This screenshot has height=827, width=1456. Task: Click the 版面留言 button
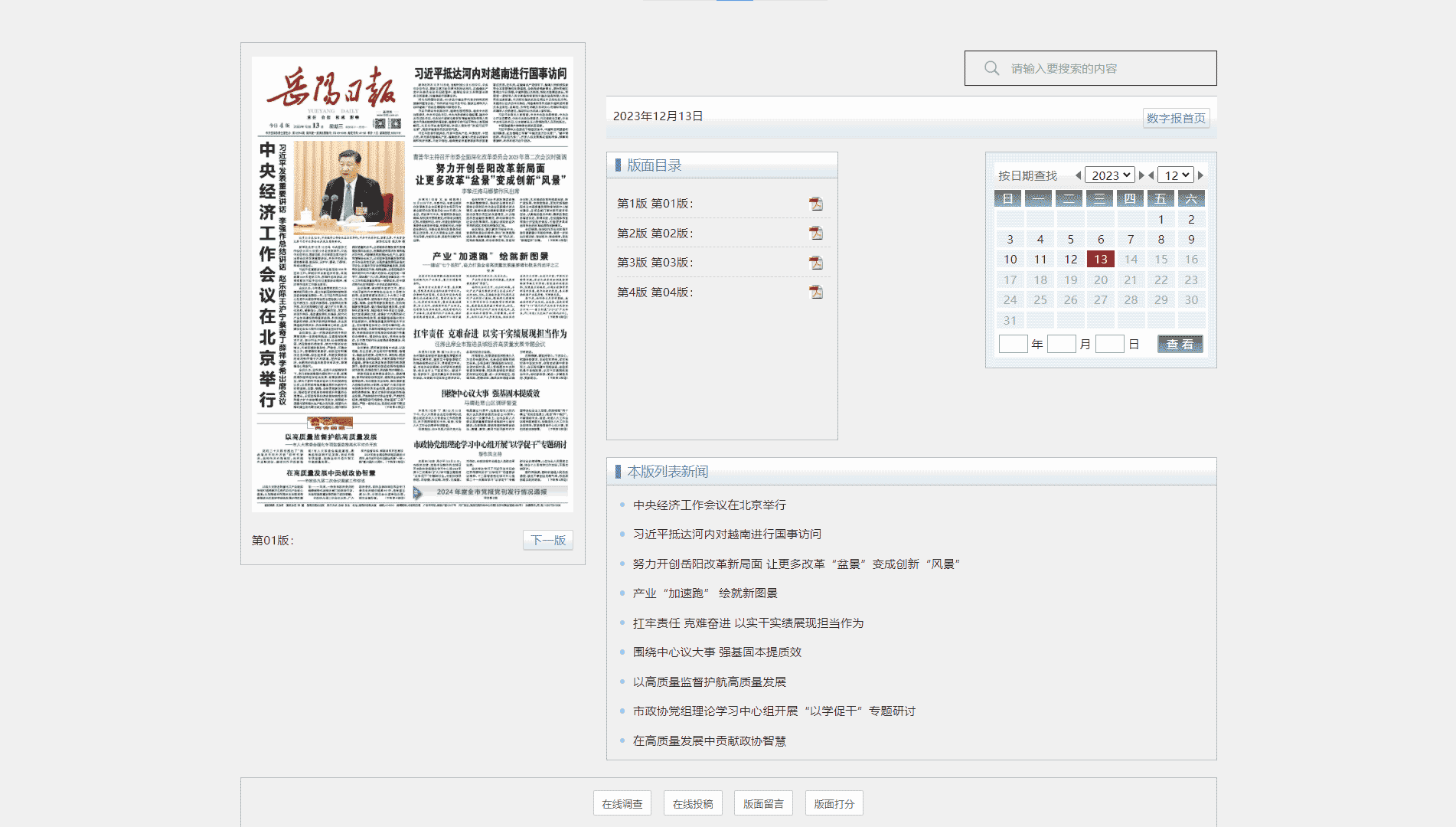point(763,803)
